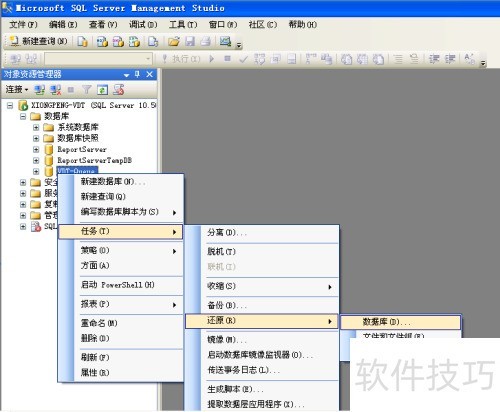Click the Database Engine Query icon
500x412 pixels.
82,41
